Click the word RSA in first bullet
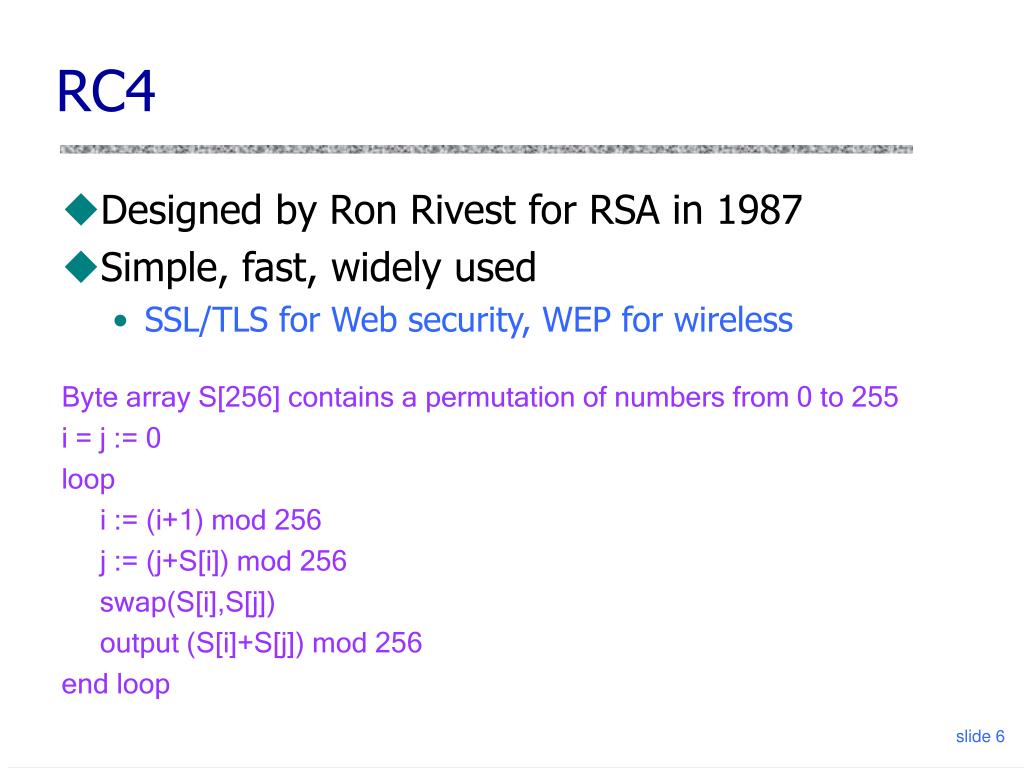This screenshot has height=768, width=1024. (624, 210)
